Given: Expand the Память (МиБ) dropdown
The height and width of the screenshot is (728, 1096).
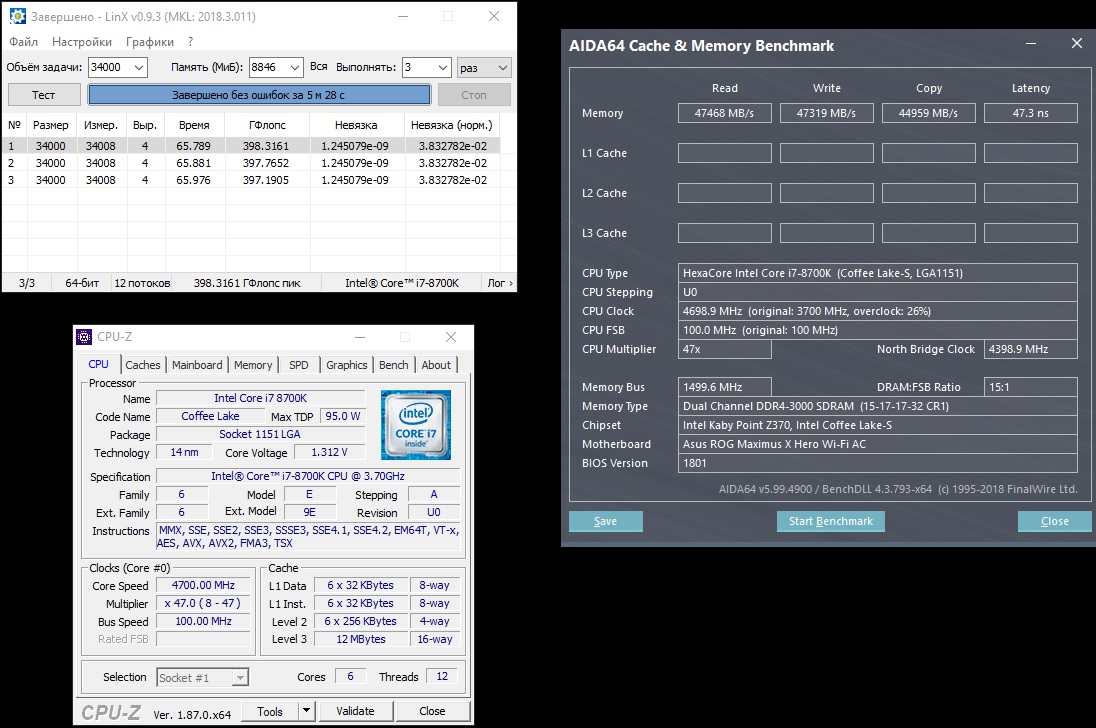Looking at the screenshot, I should pos(295,67).
